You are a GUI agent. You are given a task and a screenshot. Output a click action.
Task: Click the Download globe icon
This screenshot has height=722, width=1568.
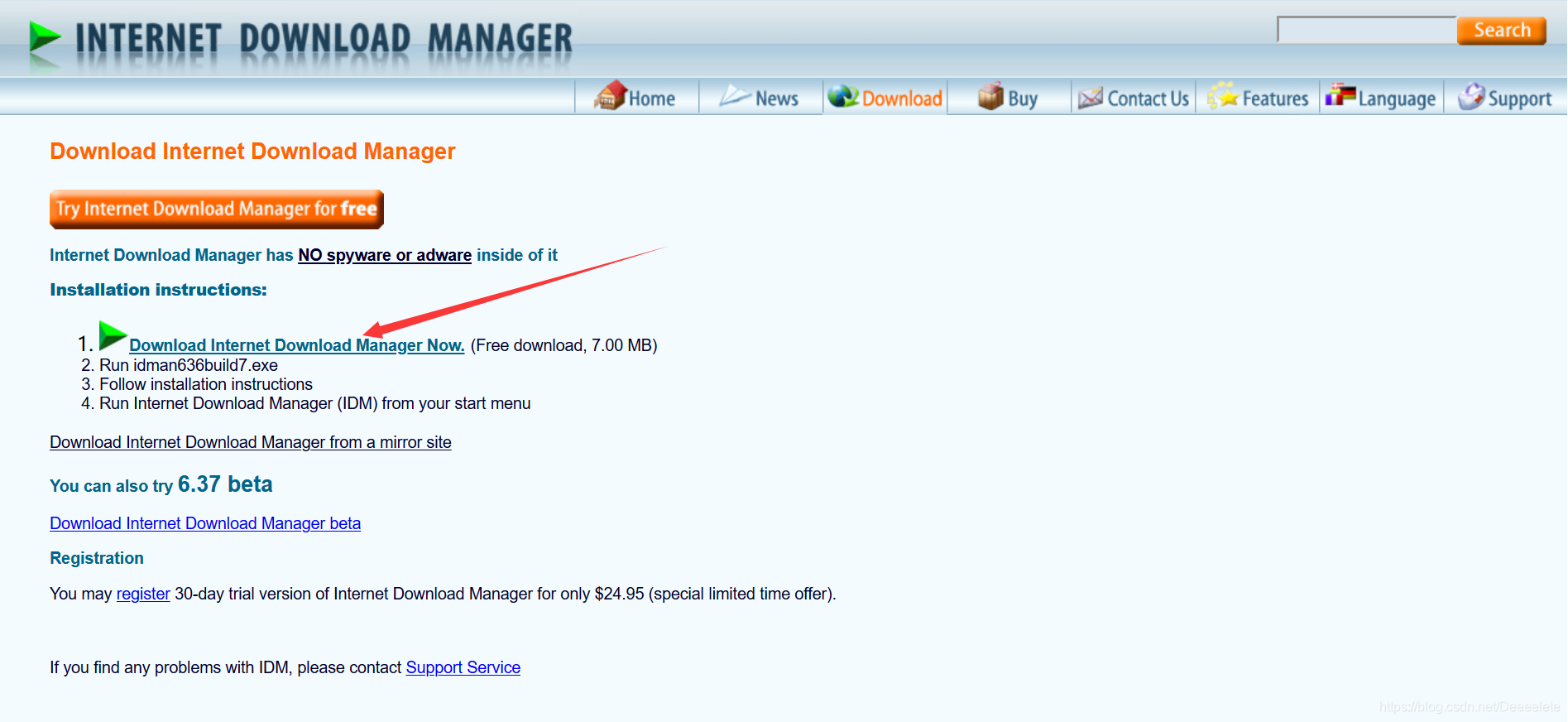click(x=843, y=97)
